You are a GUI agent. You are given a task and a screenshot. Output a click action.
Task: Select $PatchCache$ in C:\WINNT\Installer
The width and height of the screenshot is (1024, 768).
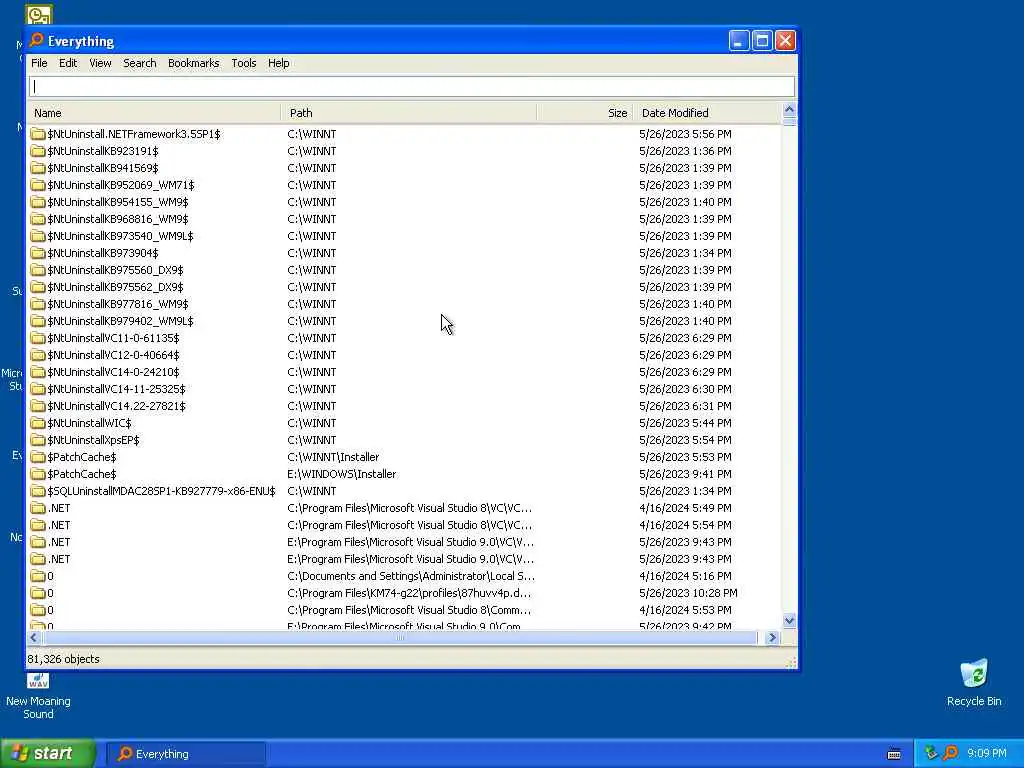pos(82,456)
